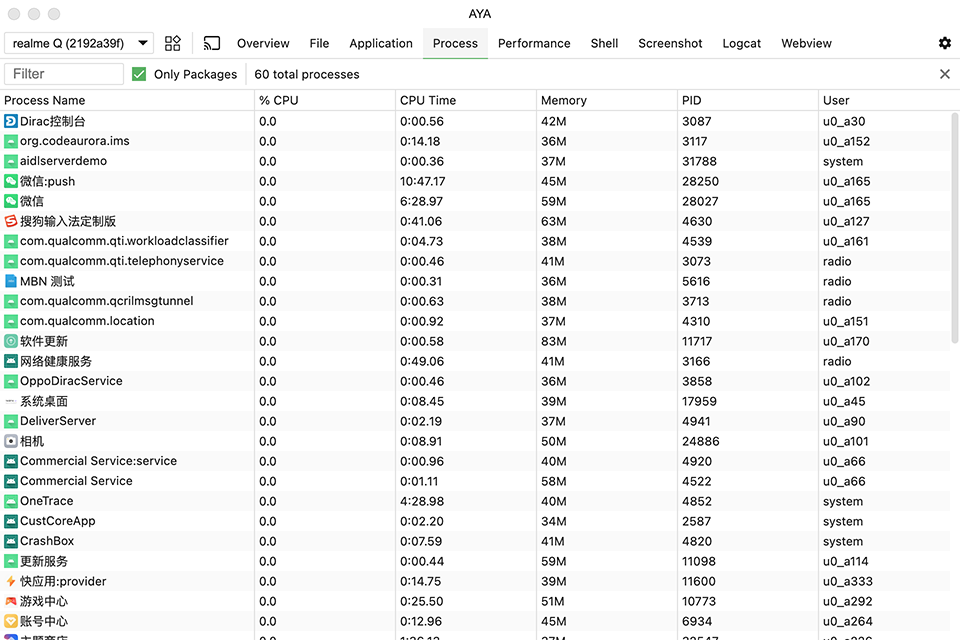Sort by Memory column header
Screen dimensions: 960x640
point(607,100)
